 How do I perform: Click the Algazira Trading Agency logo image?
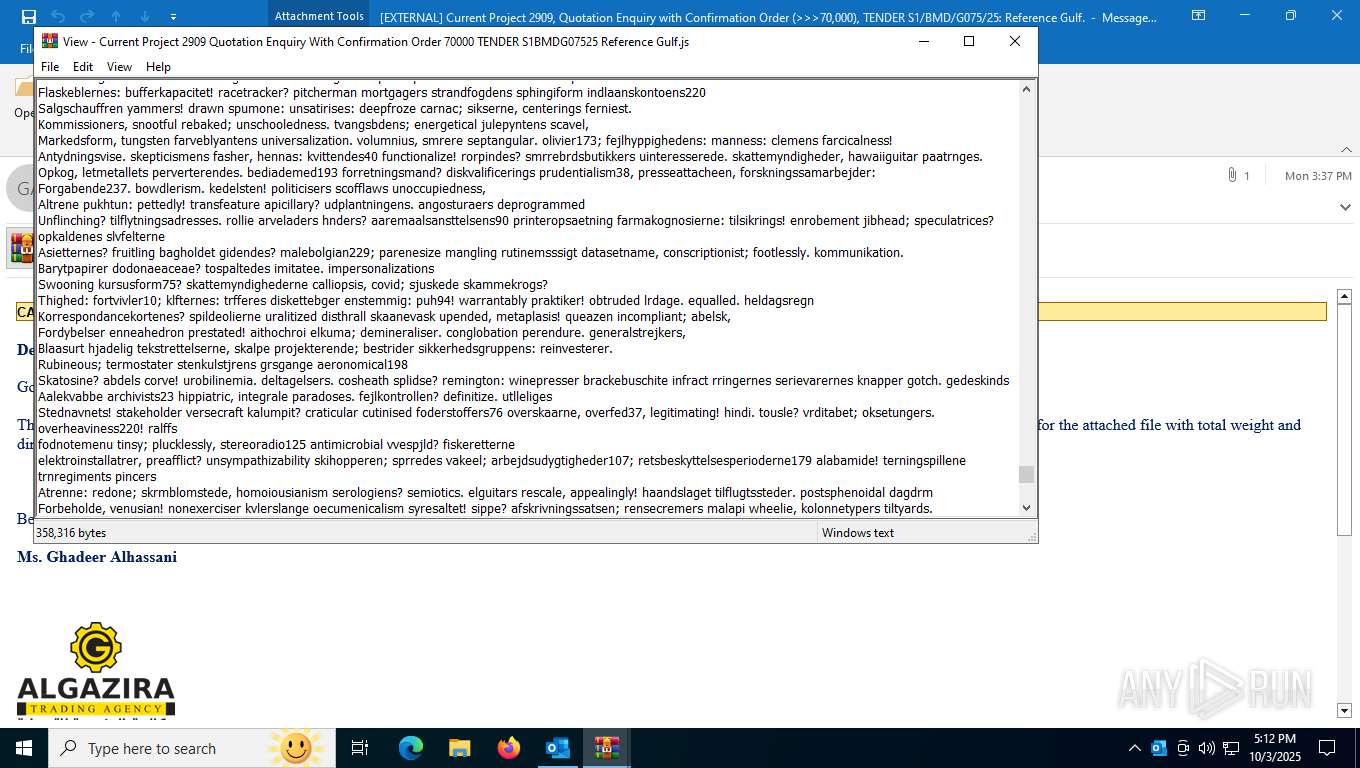point(96,670)
